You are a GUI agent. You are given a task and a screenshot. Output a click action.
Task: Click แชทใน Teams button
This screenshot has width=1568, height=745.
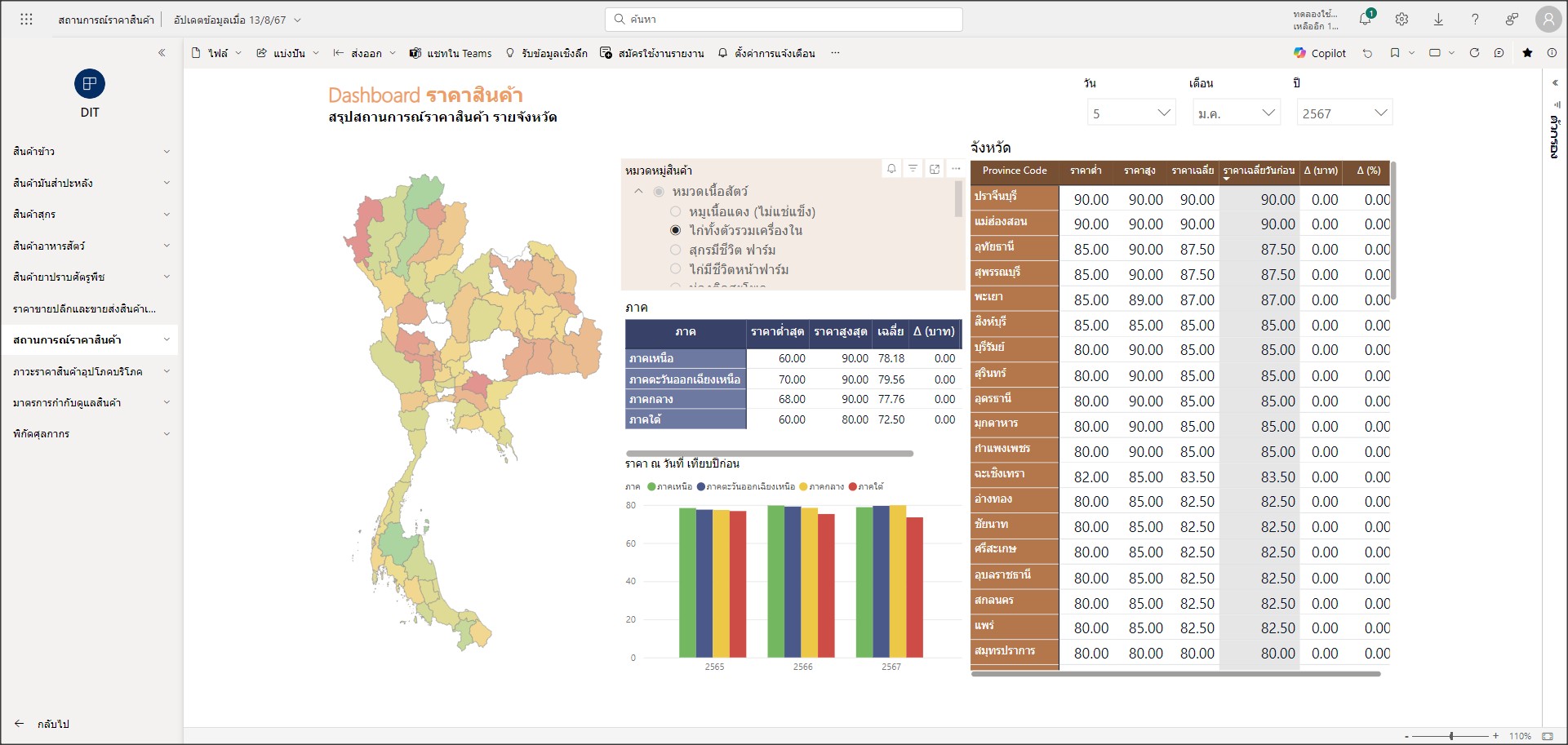coord(451,53)
